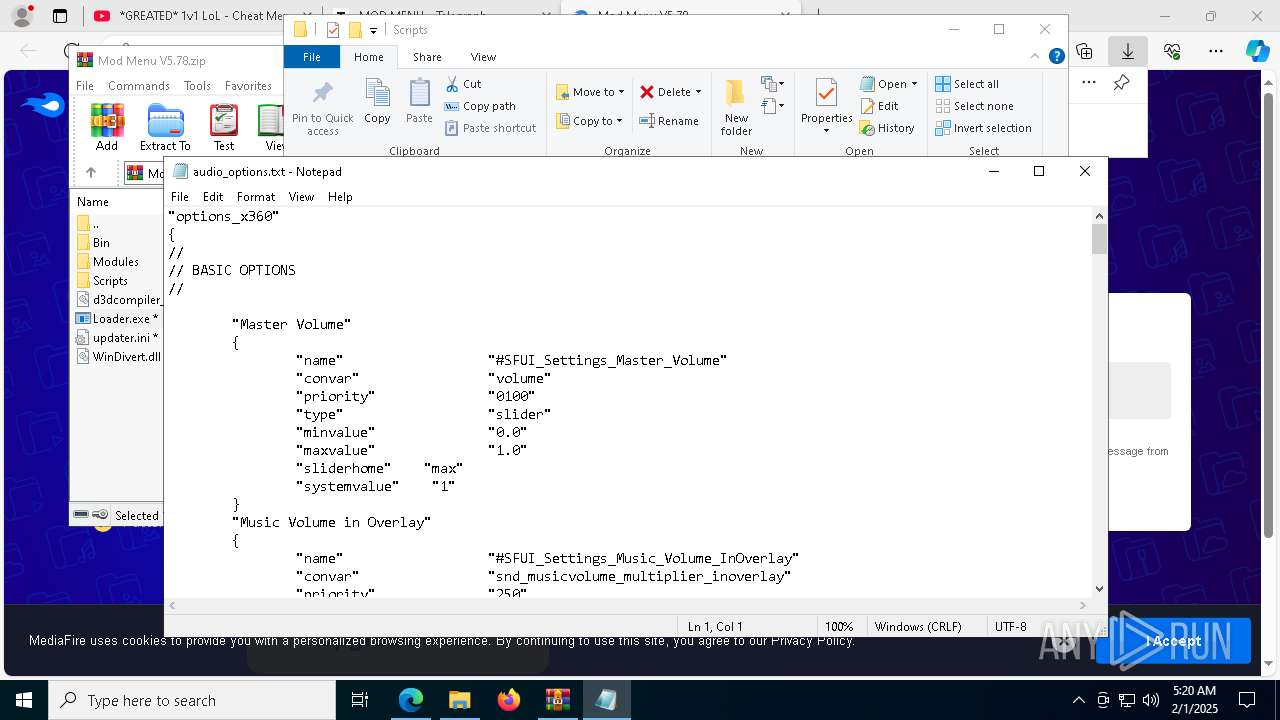This screenshot has height=720, width=1280.
Task: Click the Explorer ribbon Help icon
Action: click(1056, 57)
